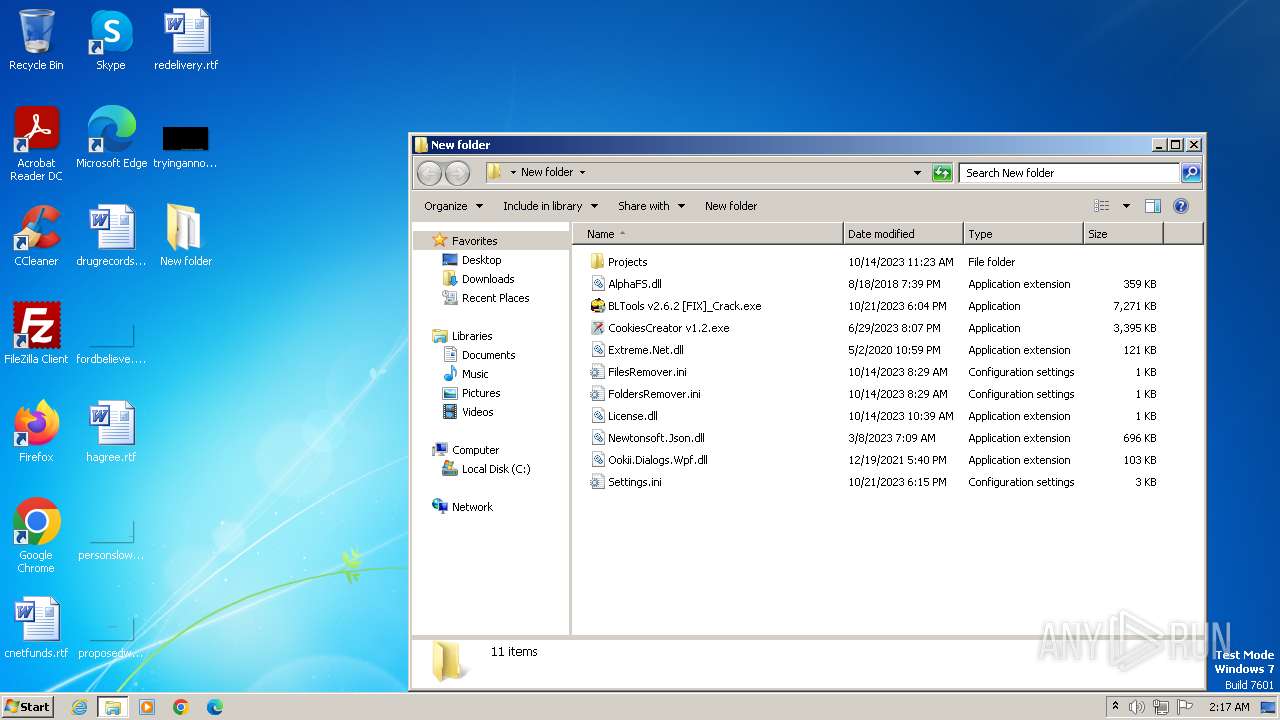Select Extreme.Net.dll file
The width and height of the screenshot is (1280, 720).
pos(645,350)
